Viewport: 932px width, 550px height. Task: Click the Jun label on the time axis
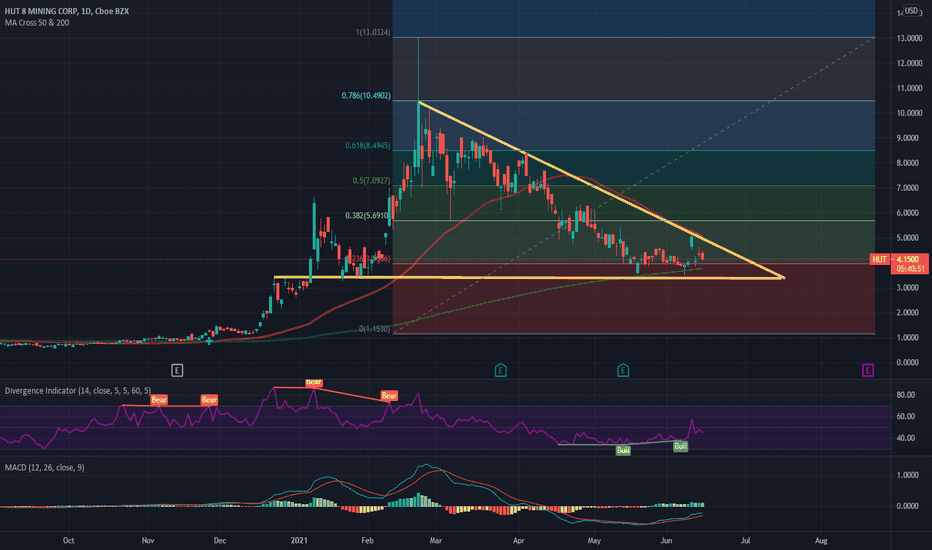point(666,540)
